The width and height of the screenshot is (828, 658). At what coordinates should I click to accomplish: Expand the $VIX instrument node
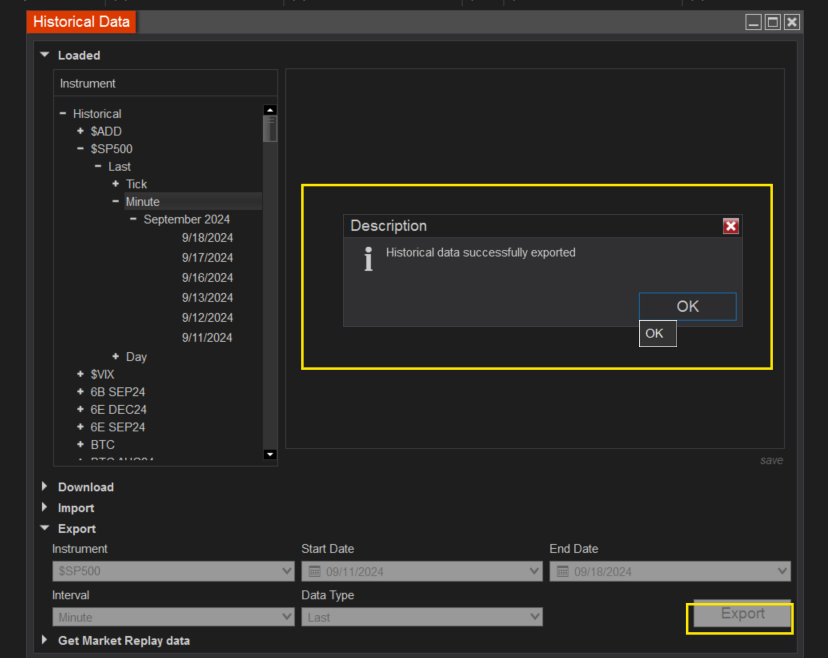(x=80, y=374)
